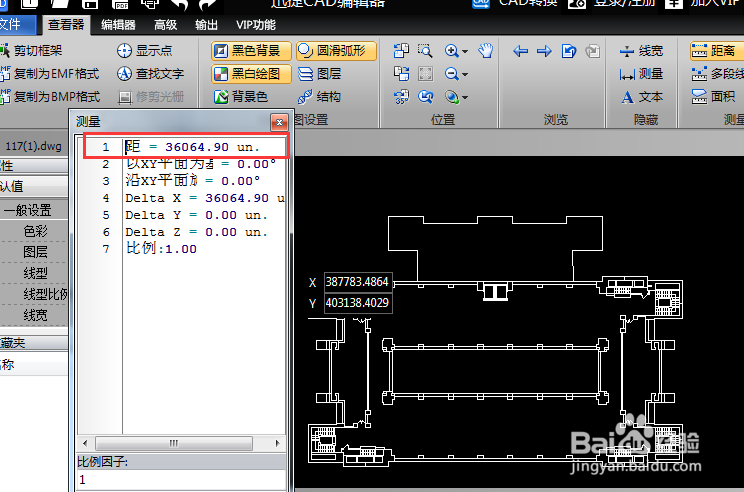Click the previous zoom magnifier icon
Image resolution: width=744 pixels, height=492 pixels.
[425, 97]
